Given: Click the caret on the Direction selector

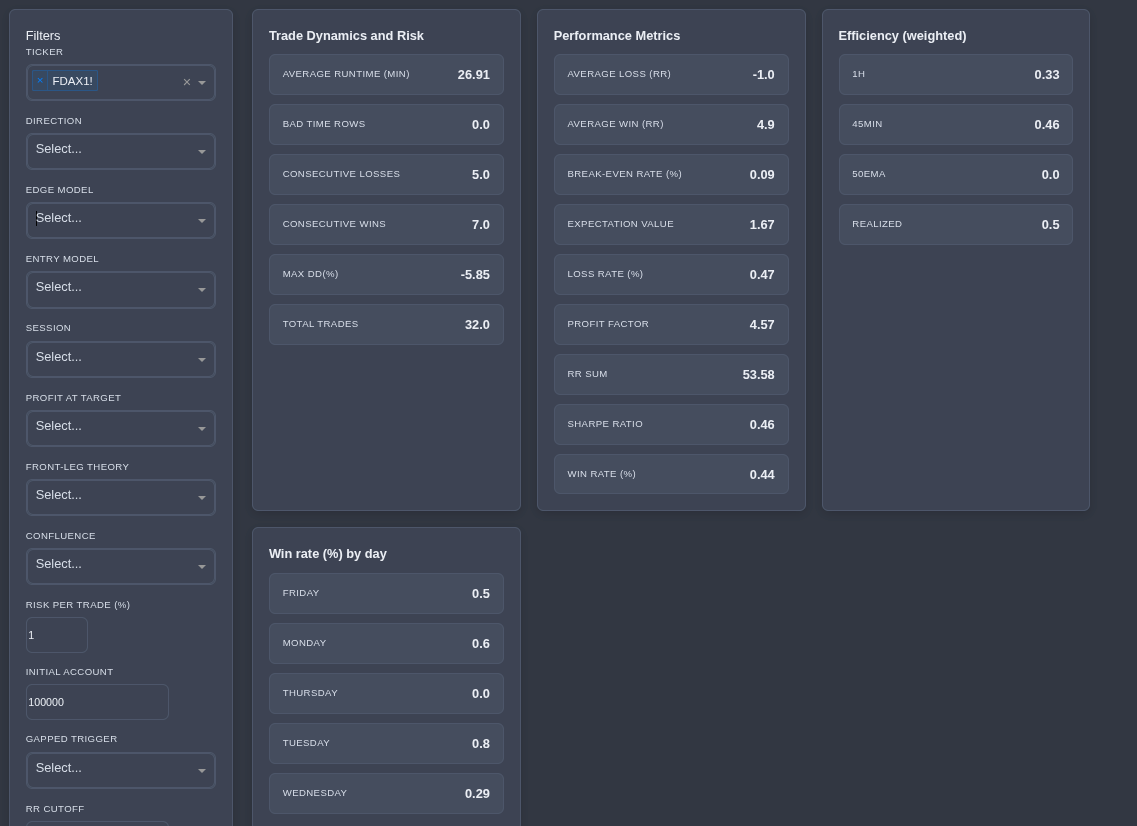Looking at the screenshot, I should 202,151.
